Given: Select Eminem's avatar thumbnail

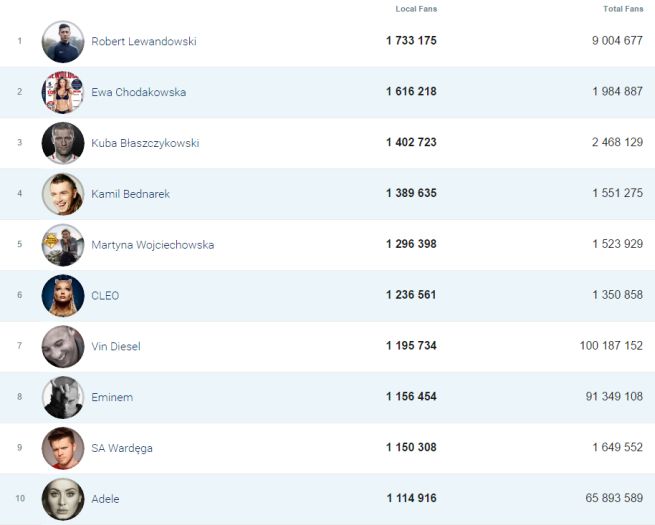Looking at the screenshot, I should pos(63,397).
